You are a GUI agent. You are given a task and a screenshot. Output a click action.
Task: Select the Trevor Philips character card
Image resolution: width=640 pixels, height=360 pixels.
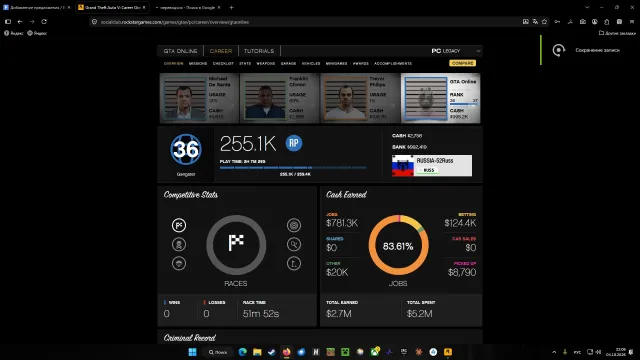(x=360, y=98)
